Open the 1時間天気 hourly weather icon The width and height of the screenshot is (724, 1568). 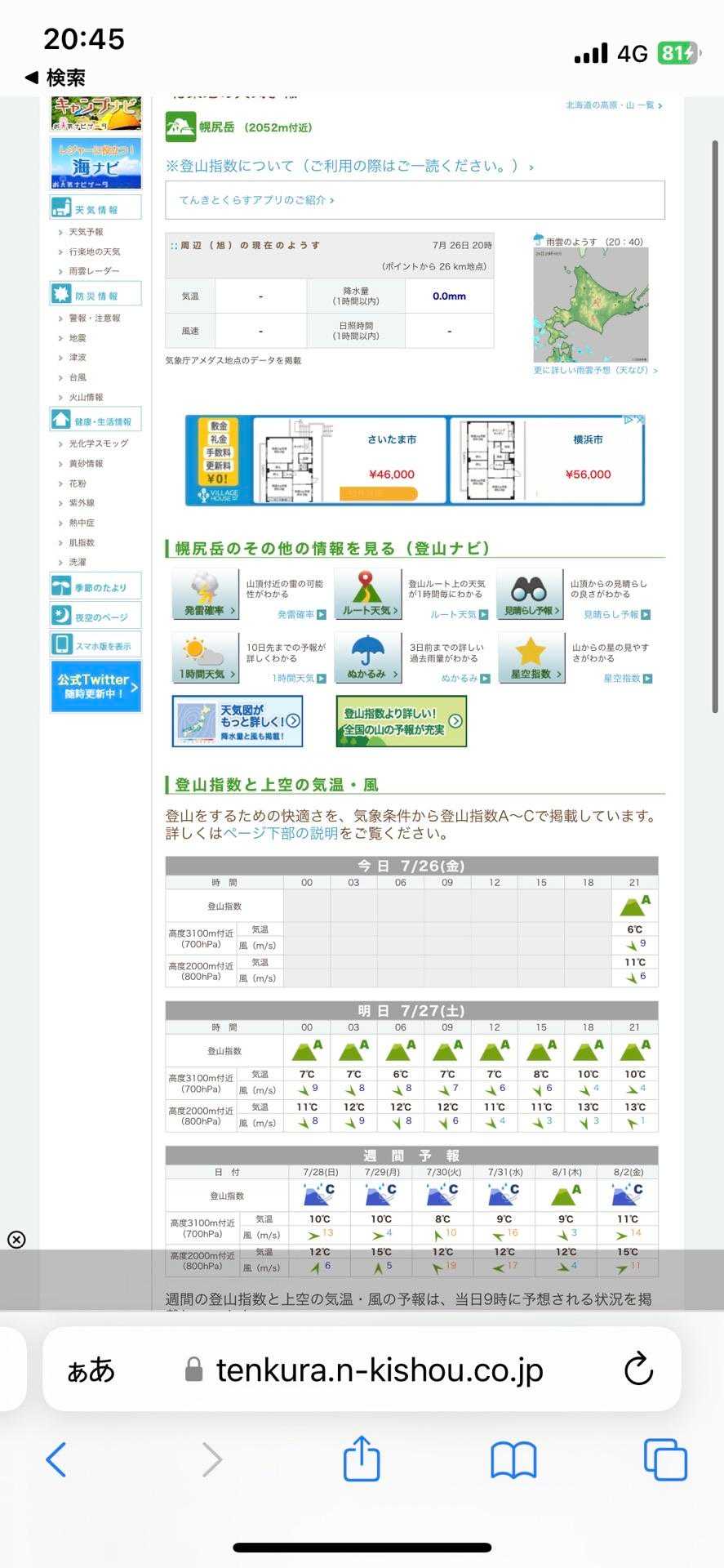[205, 657]
